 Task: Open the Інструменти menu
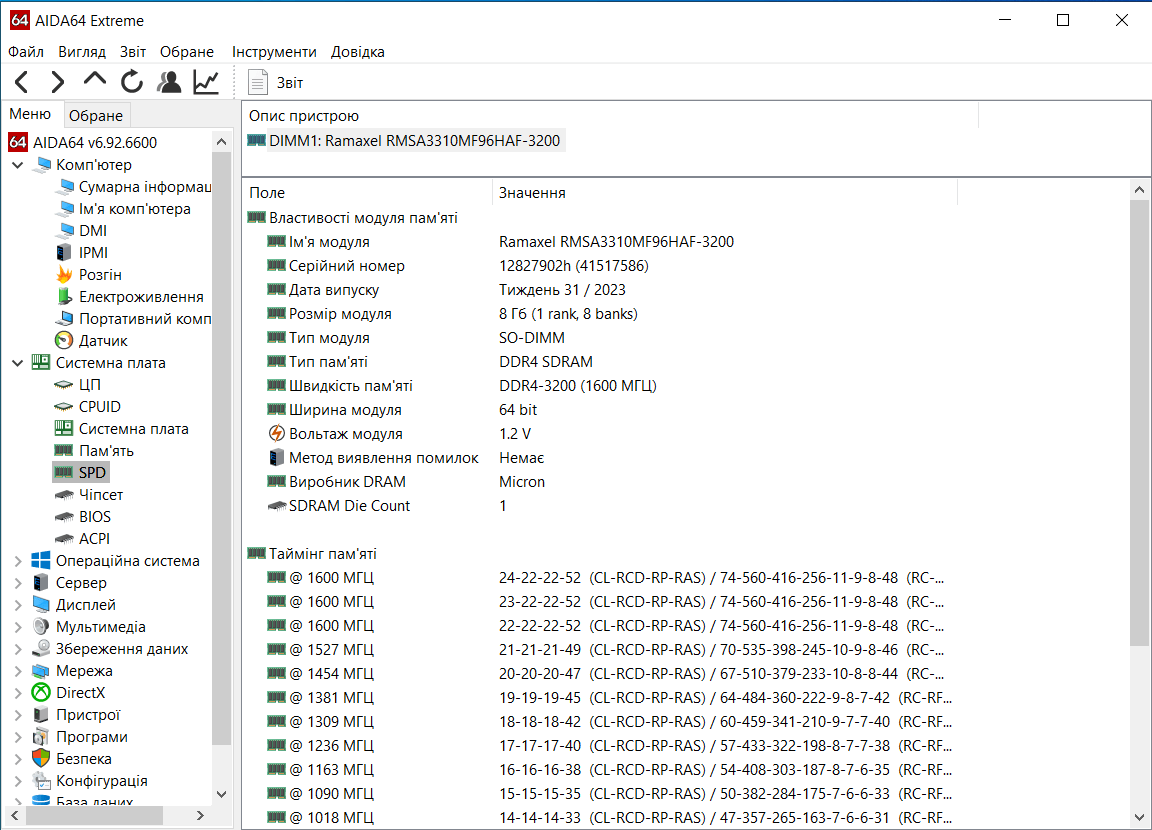[x=274, y=51]
